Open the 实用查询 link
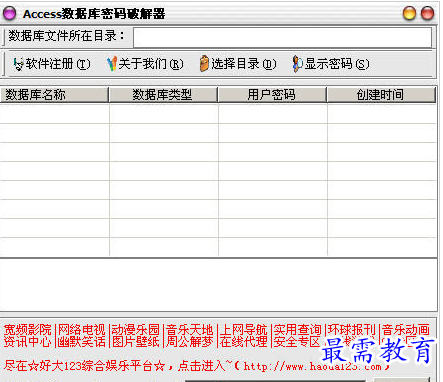Viewport: 443px width, 382px height. [x=298, y=330]
